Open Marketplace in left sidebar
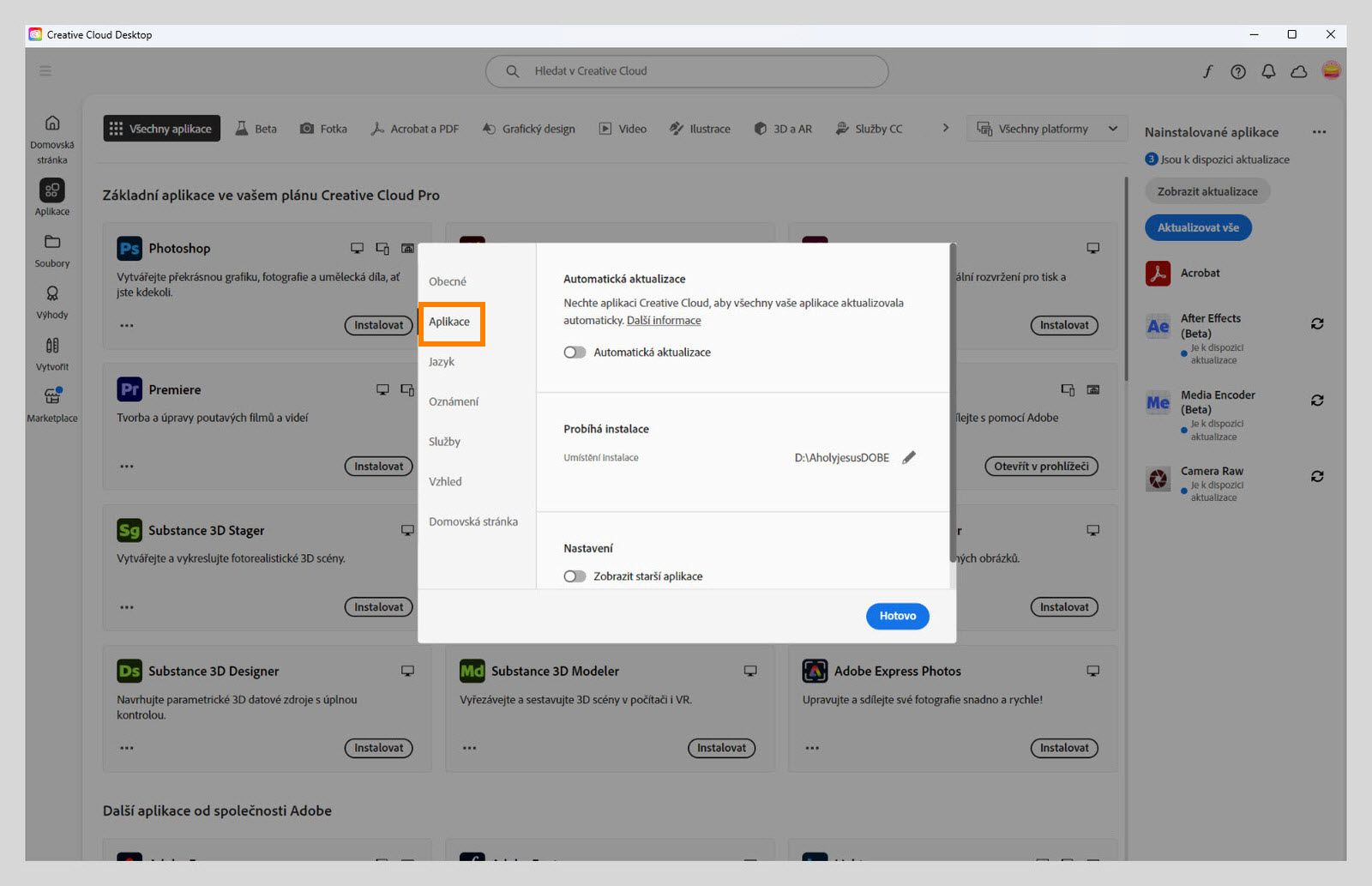1372x886 pixels. (x=52, y=405)
